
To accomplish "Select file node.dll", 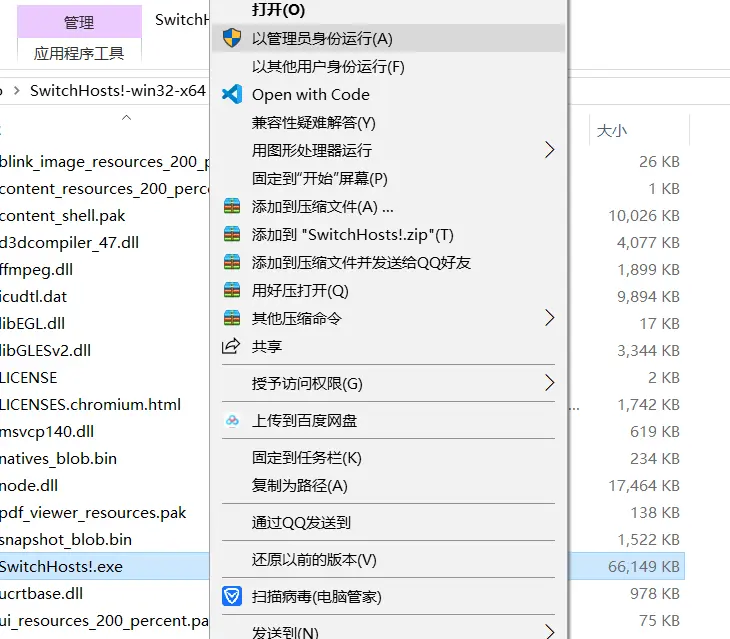I will pyautogui.click(x=29, y=485).
